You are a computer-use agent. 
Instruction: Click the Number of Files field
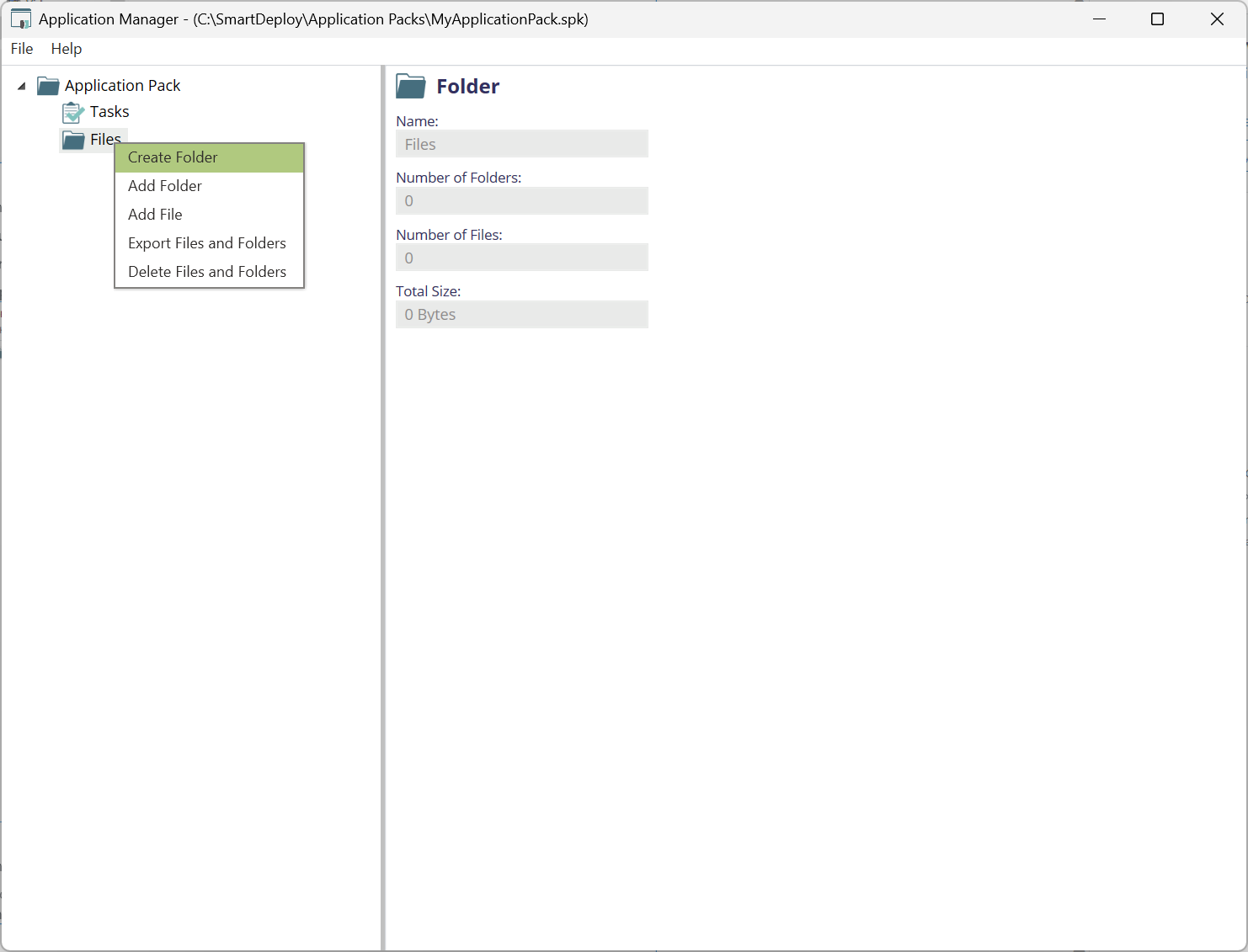[x=521, y=258]
